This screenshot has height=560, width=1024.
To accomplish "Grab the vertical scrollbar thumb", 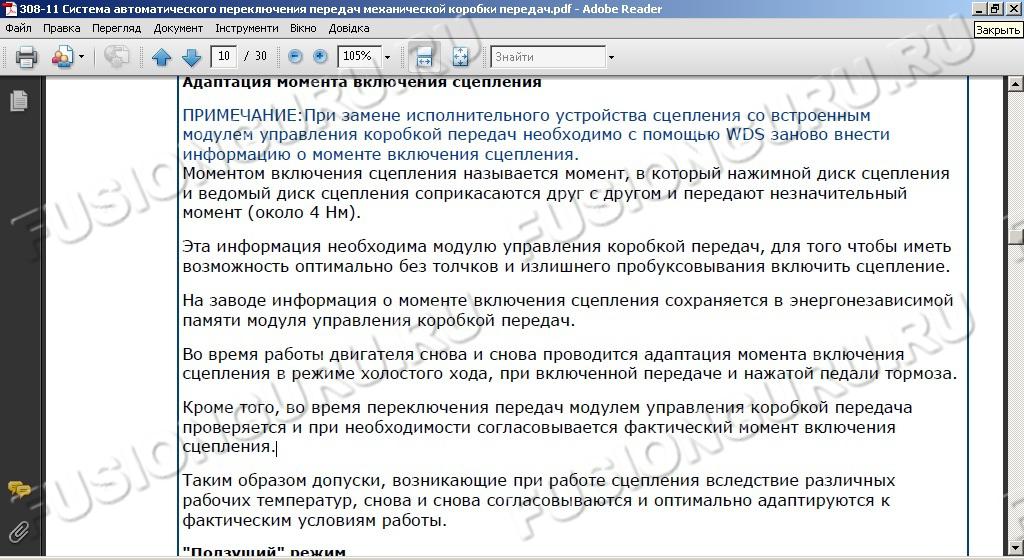I will pyautogui.click(x=1016, y=238).
